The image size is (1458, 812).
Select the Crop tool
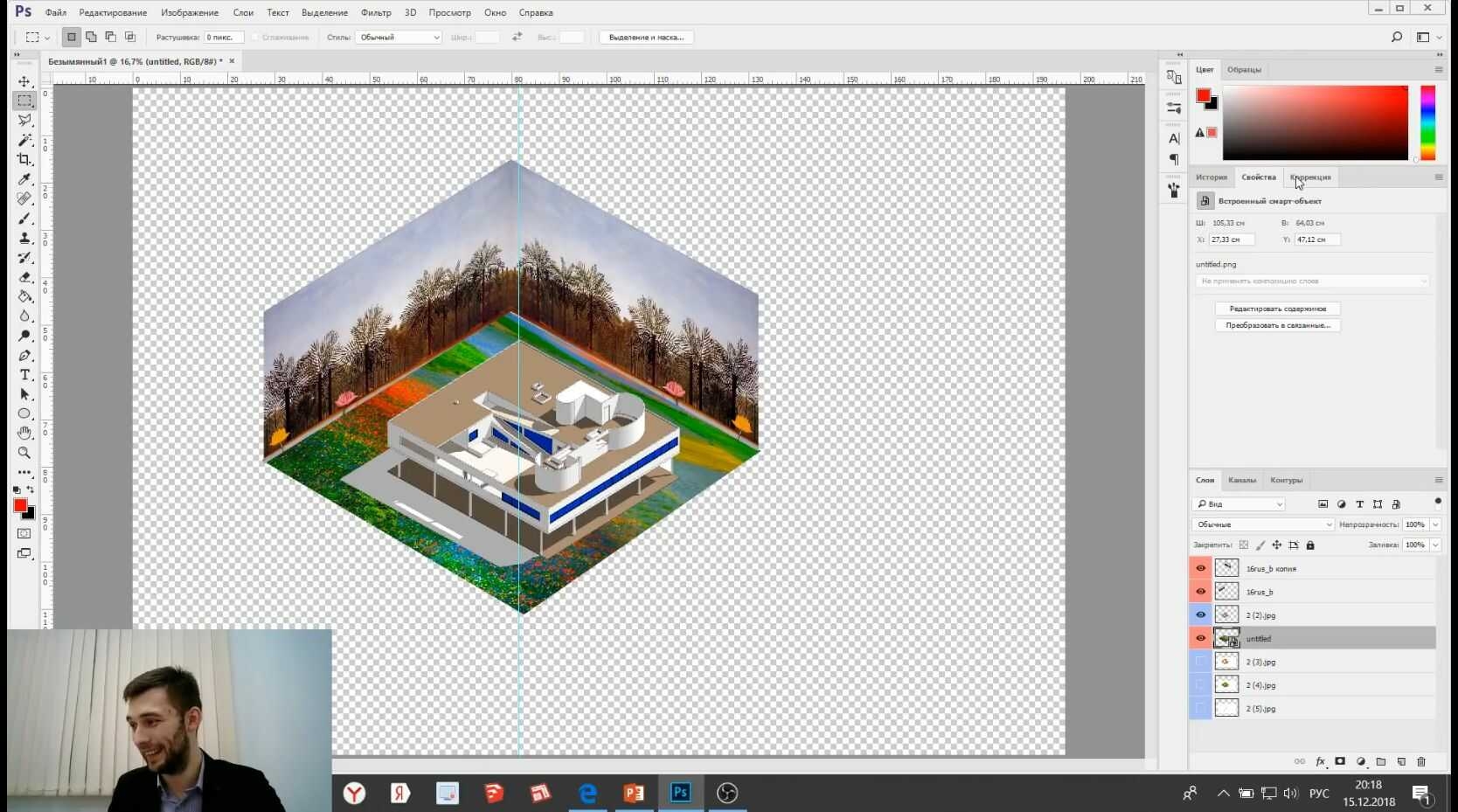pyautogui.click(x=24, y=159)
